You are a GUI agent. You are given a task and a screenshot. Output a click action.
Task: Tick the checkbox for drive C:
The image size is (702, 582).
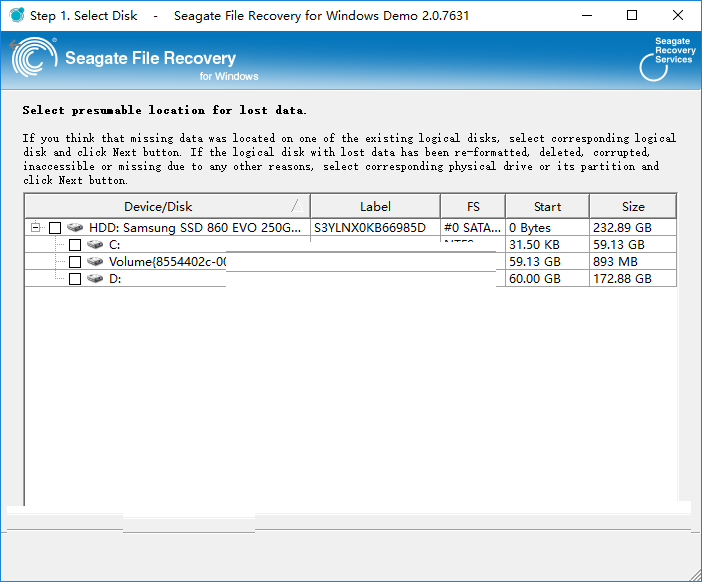(75, 245)
